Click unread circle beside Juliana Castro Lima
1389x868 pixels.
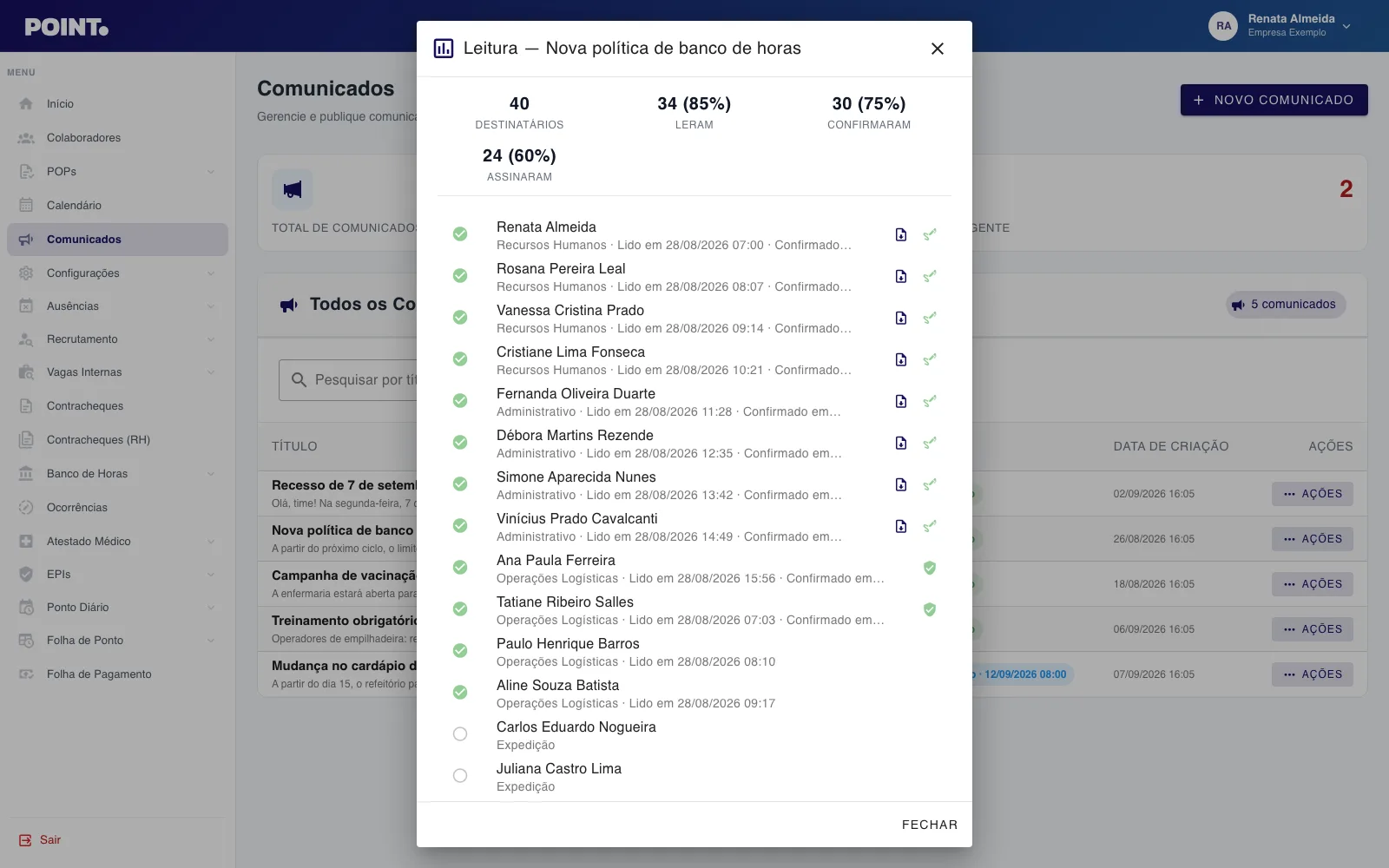tap(460, 775)
